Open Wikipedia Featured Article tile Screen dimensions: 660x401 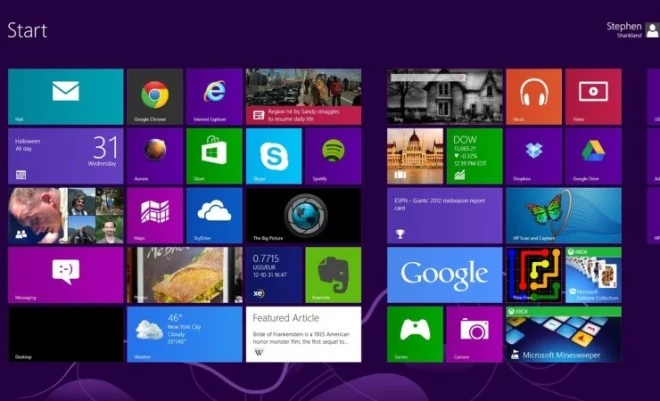click(303, 334)
